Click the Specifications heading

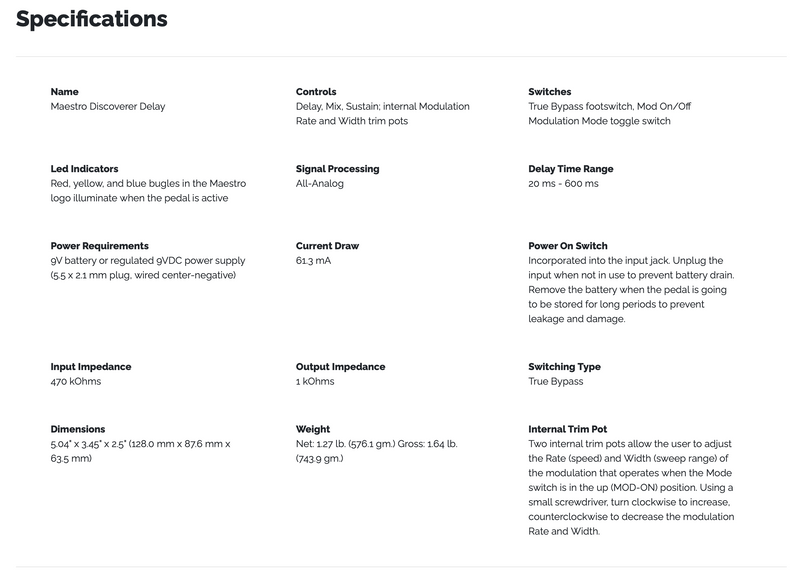tap(92, 19)
